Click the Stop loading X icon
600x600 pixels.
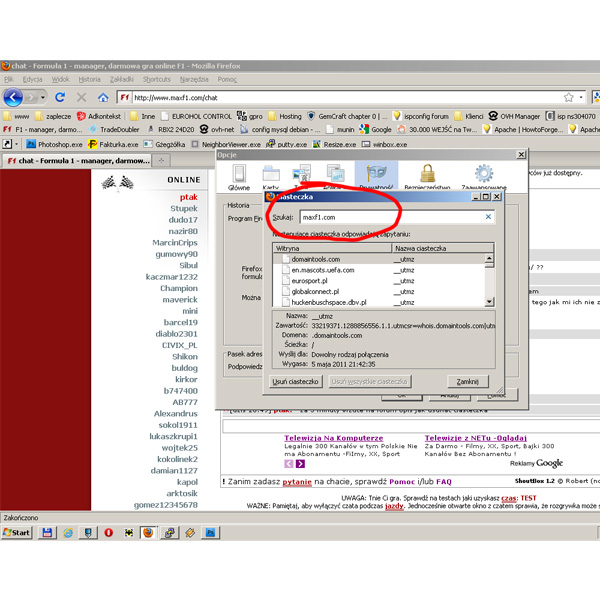click(x=81, y=97)
